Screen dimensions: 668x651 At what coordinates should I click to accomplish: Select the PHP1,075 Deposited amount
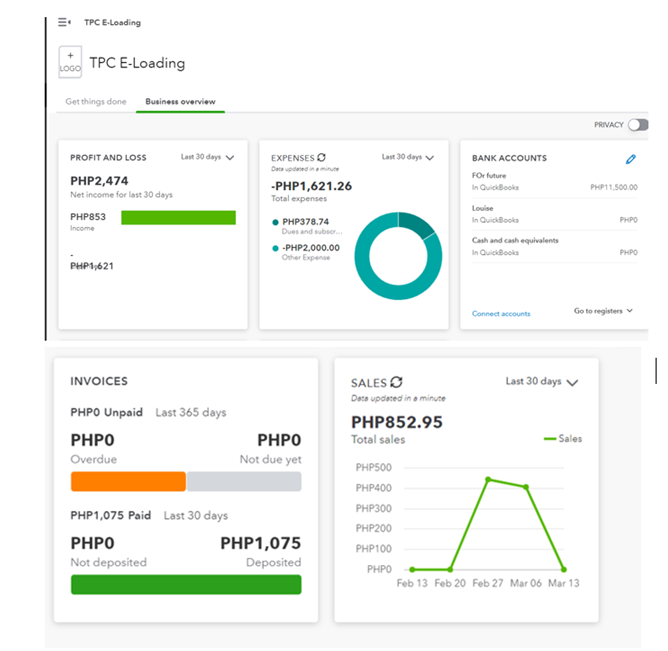coord(261,543)
